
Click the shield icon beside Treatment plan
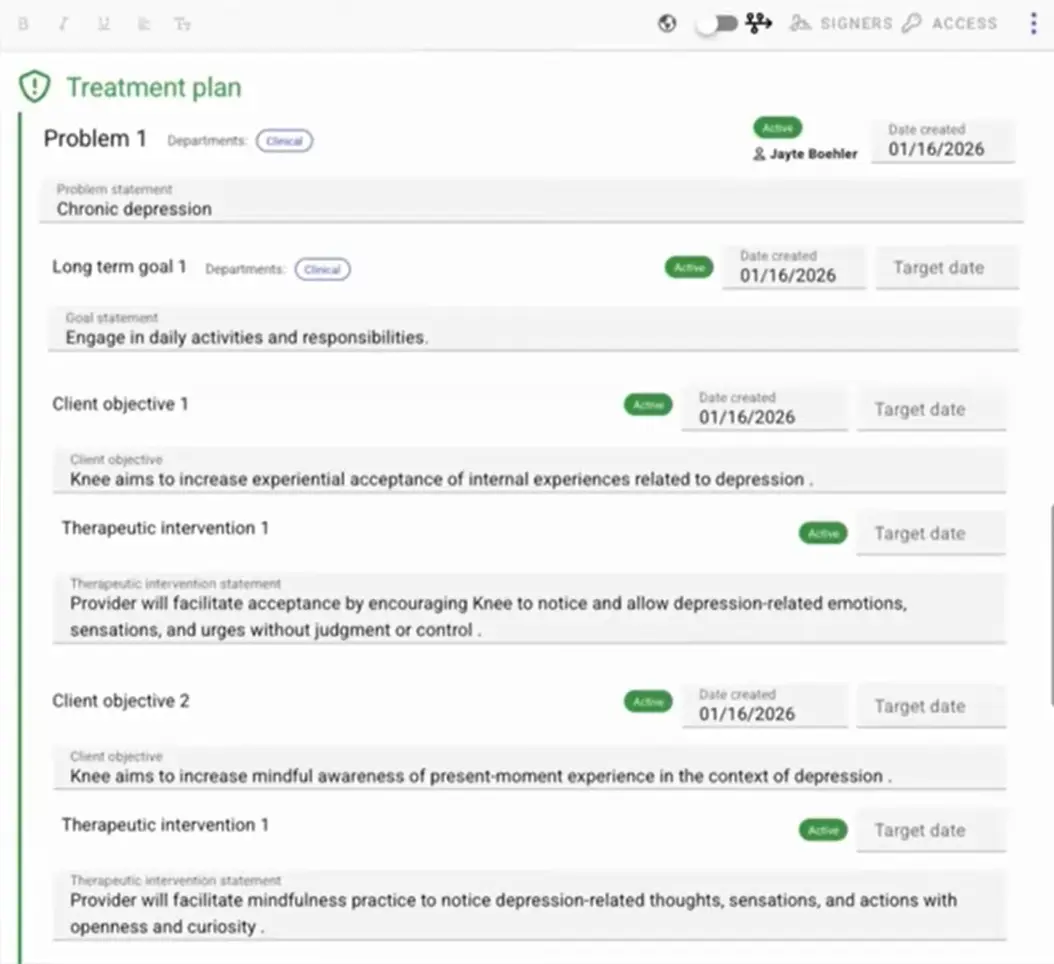[33, 87]
